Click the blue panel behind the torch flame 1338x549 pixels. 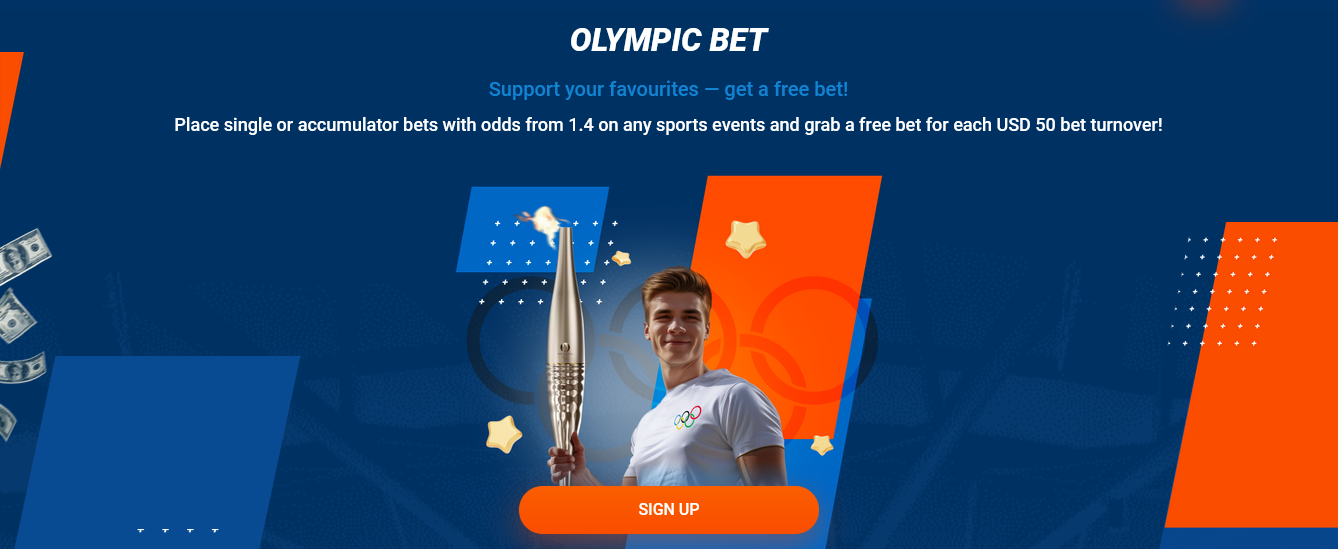532,229
